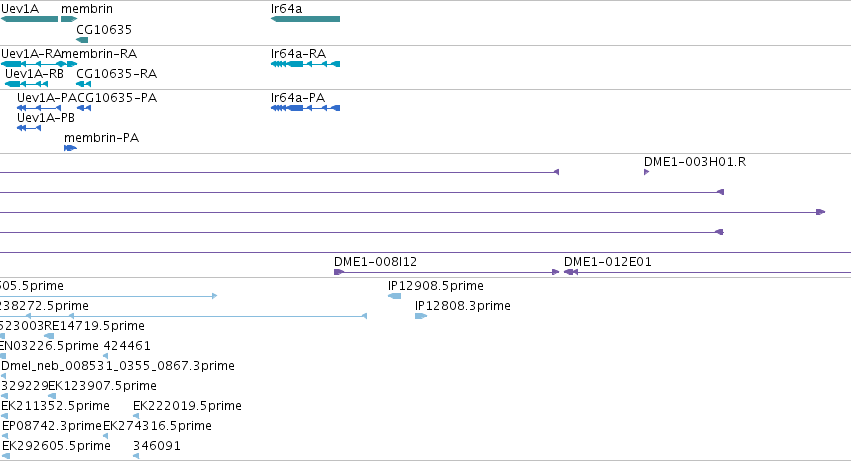Click the 'Ir64a' gene label
Viewport: 851px width, 461px height.
[x=287, y=9]
